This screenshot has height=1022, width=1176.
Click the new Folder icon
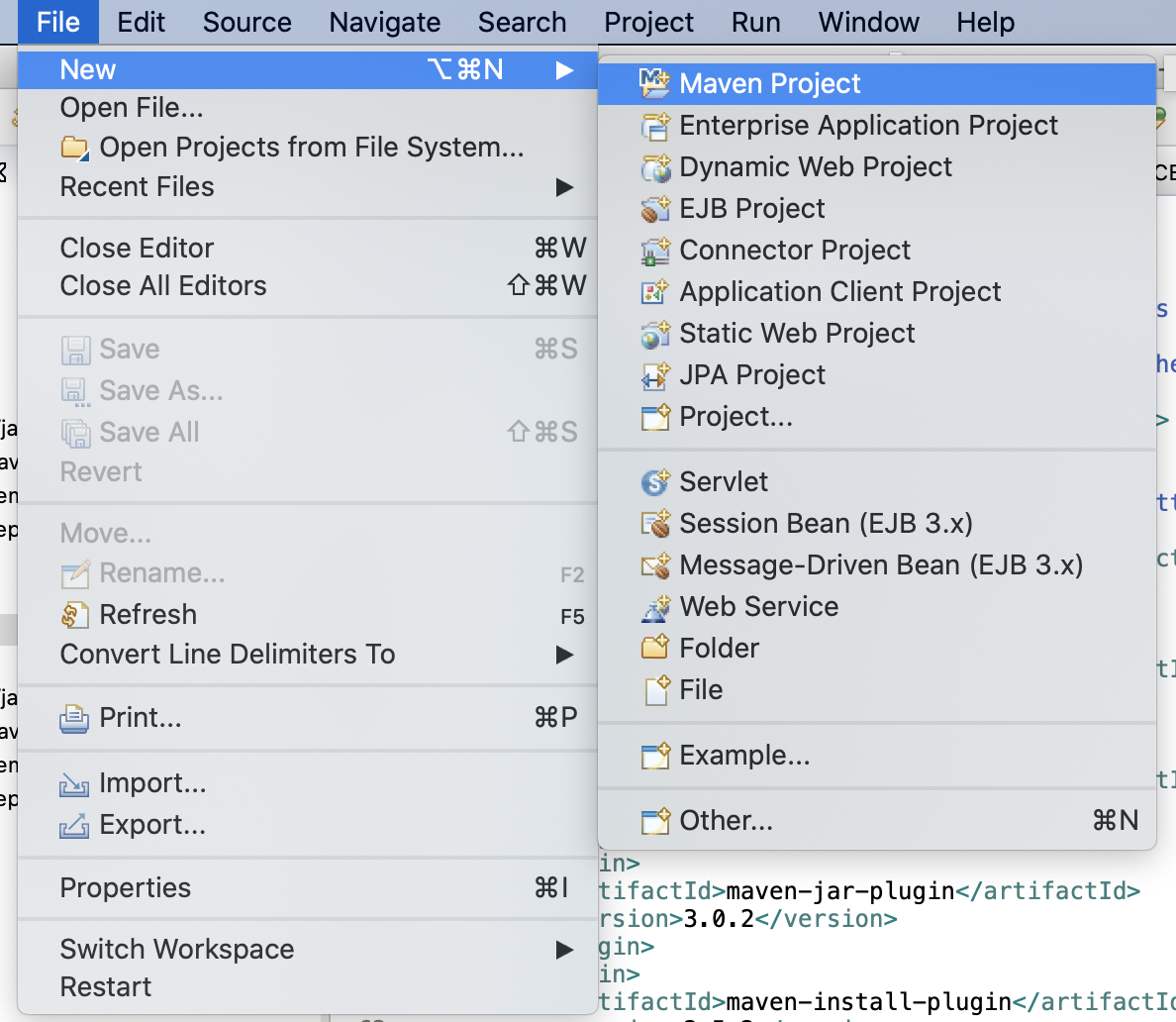(654, 648)
